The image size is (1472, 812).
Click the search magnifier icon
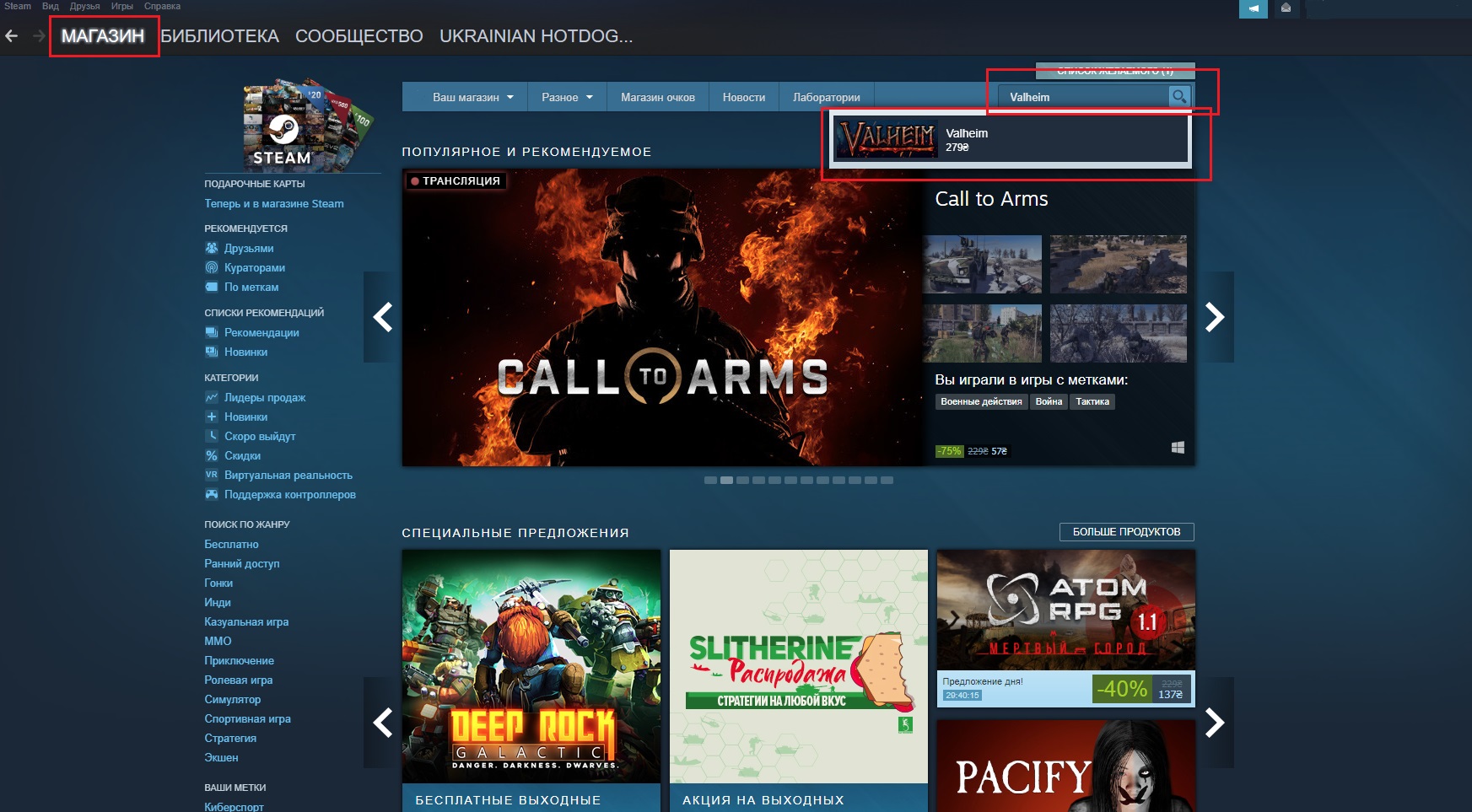point(1179,97)
